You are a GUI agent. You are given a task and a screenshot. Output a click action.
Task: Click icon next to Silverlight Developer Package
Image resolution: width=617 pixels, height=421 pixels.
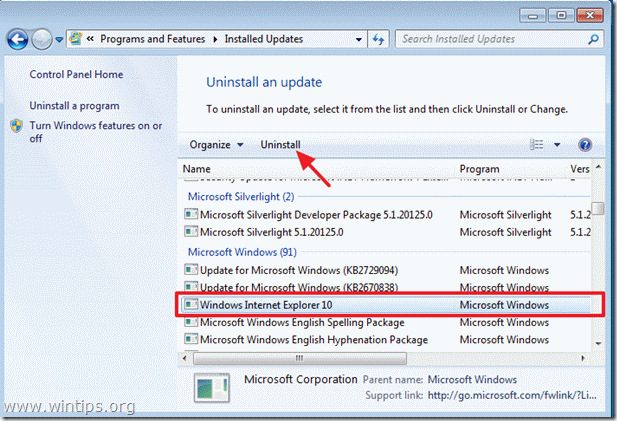click(x=191, y=214)
